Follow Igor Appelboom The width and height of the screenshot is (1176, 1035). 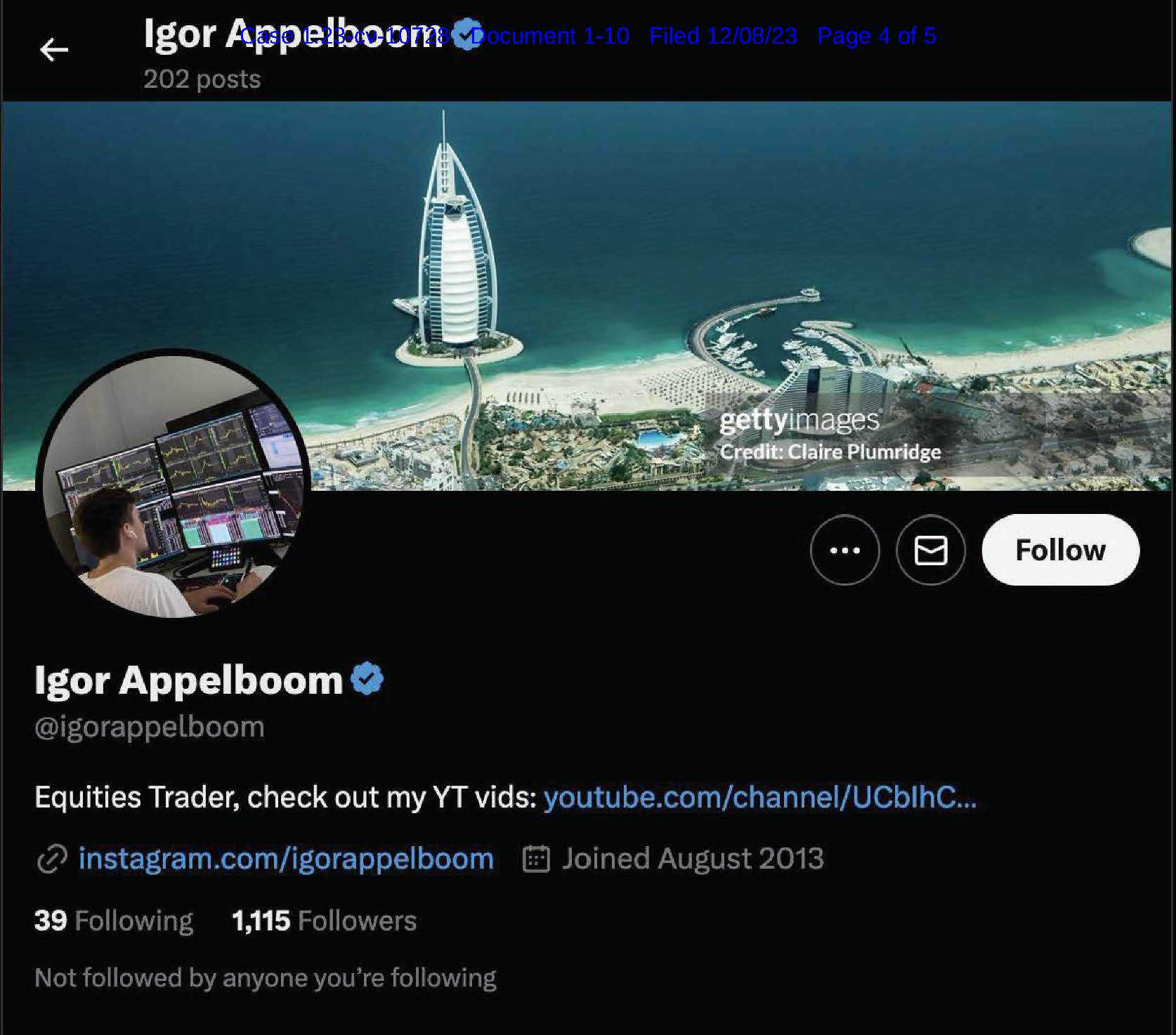tap(1060, 550)
